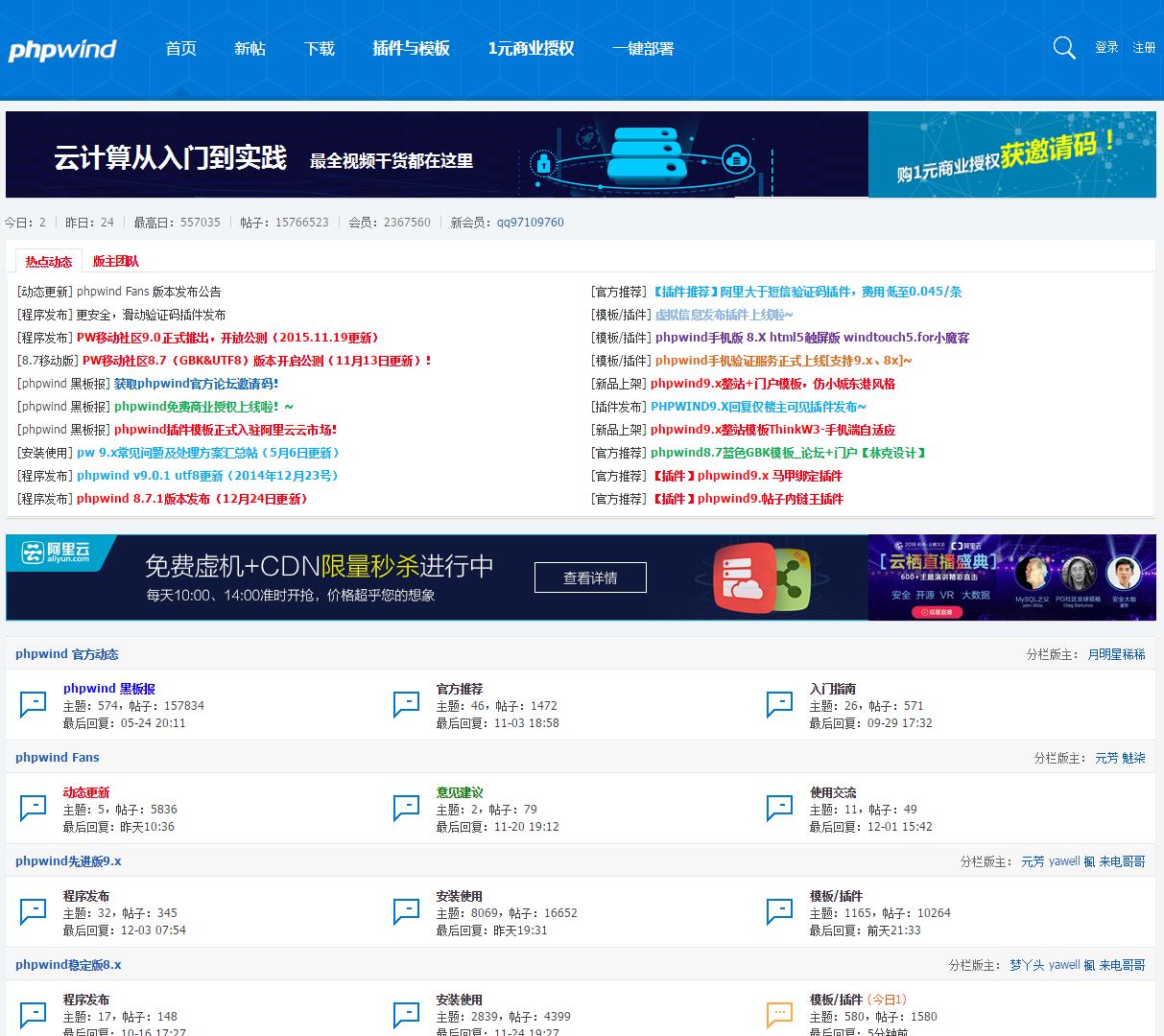Click forum icon beside 9.x 安装使用
1164x1036 pixels.
click(x=407, y=912)
